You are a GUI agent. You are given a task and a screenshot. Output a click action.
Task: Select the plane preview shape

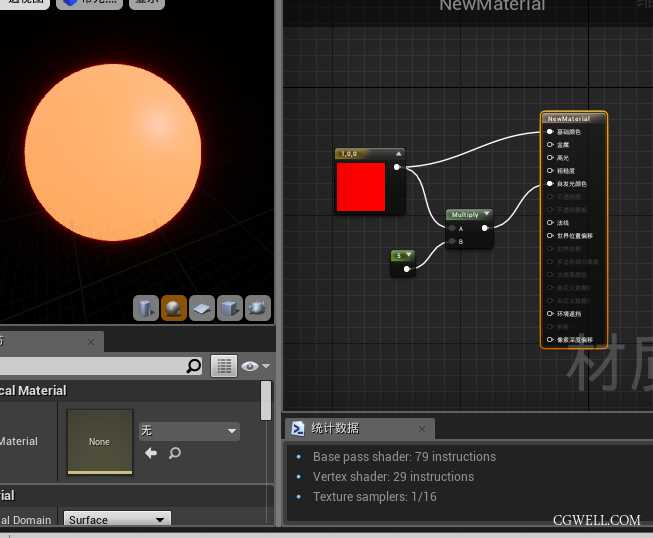point(202,308)
